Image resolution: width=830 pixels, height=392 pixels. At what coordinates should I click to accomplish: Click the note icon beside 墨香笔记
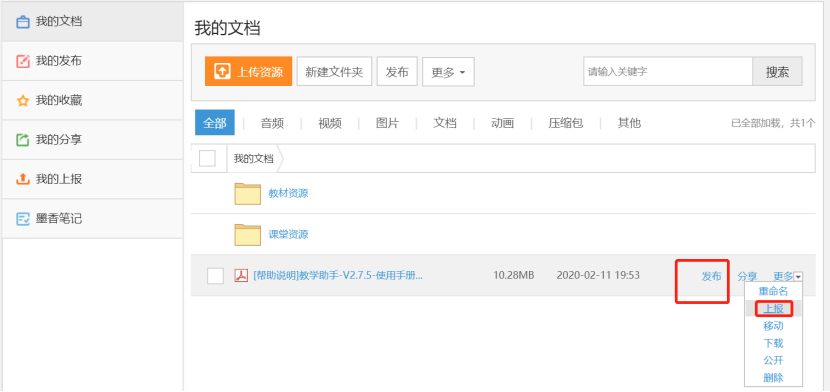click(23, 219)
